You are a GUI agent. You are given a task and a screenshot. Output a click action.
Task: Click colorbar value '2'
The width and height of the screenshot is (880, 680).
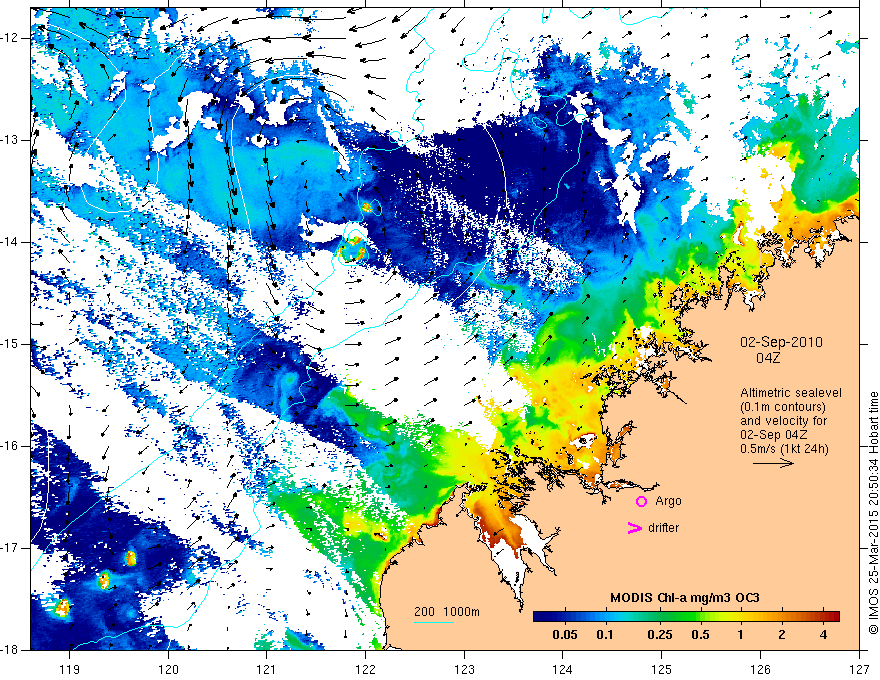(x=782, y=635)
